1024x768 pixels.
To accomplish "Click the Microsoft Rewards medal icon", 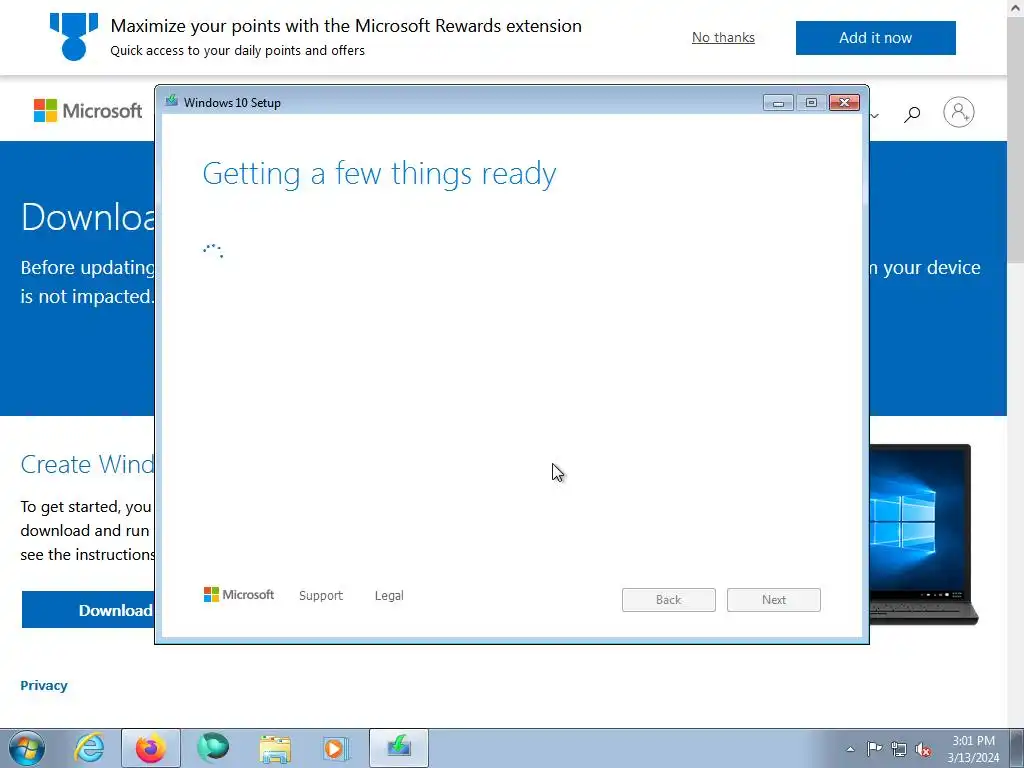I will pos(74,37).
